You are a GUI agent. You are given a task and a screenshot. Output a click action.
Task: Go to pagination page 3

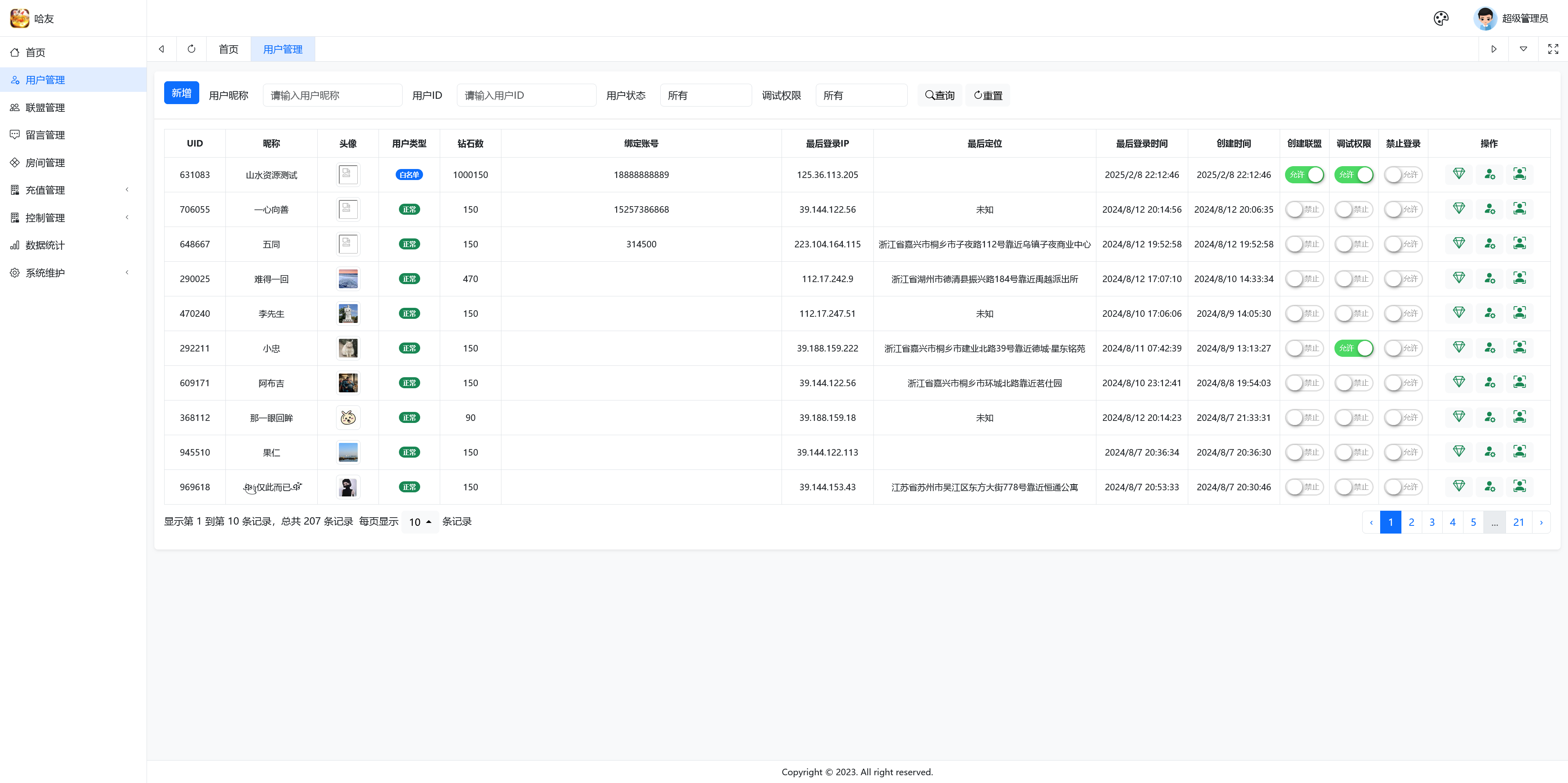[1432, 522]
